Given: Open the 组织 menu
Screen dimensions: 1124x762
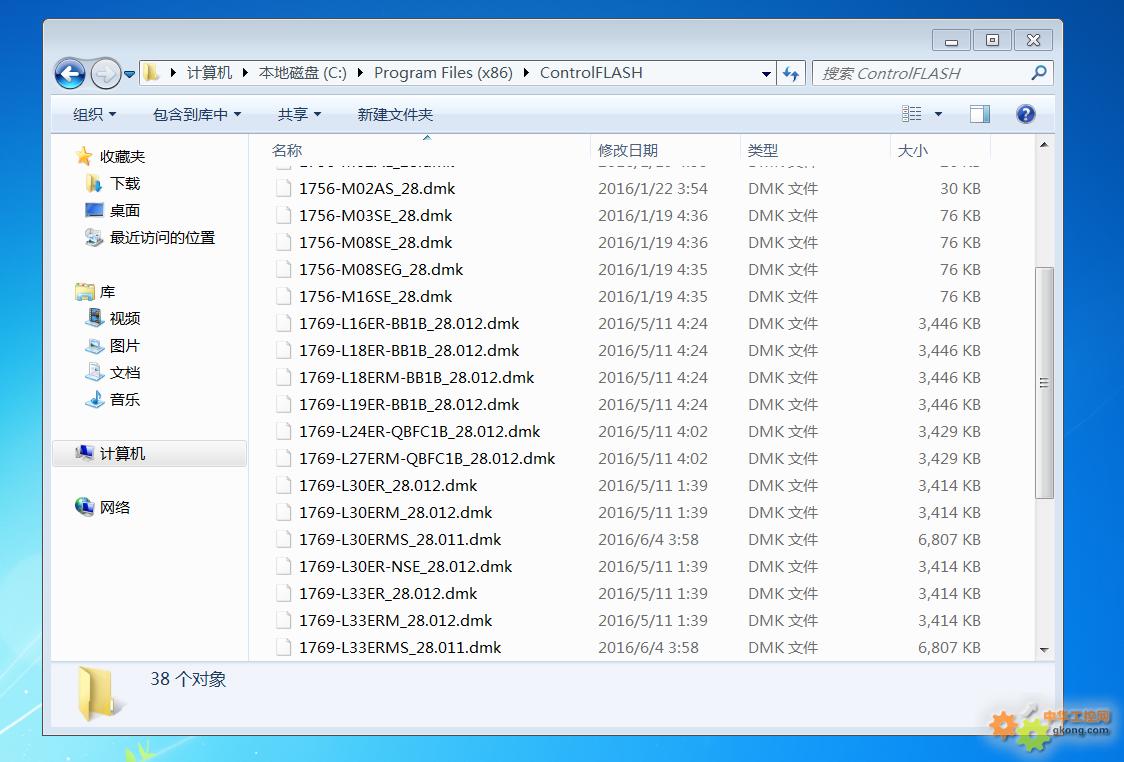Looking at the screenshot, I should (95, 115).
